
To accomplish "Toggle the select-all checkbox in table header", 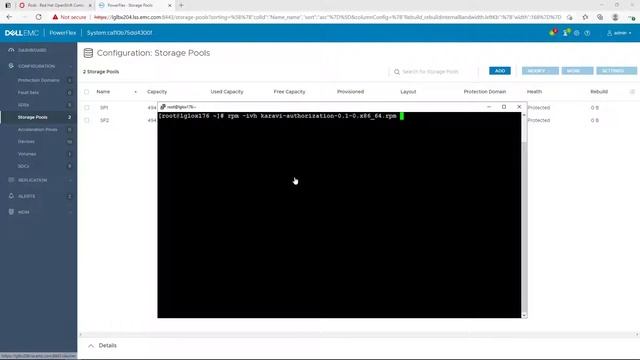I will coord(87,92).
